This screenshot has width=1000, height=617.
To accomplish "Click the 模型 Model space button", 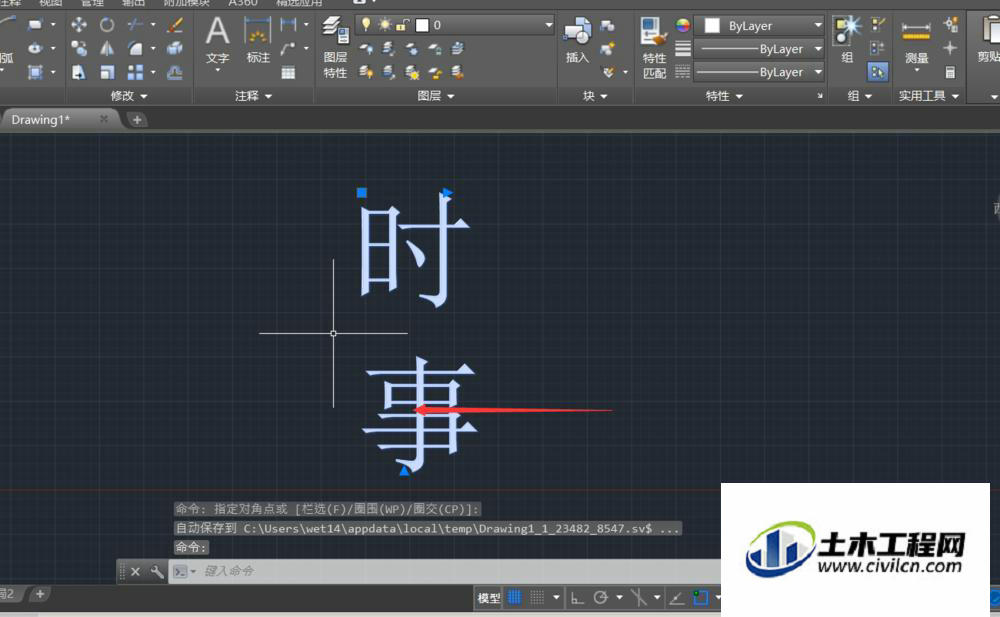I will (x=489, y=598).
